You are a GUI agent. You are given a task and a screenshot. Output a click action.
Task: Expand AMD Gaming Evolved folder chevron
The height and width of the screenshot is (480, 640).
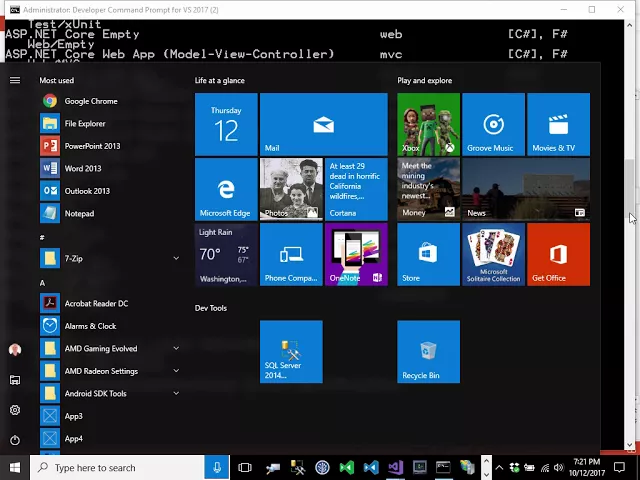point(176,348)
